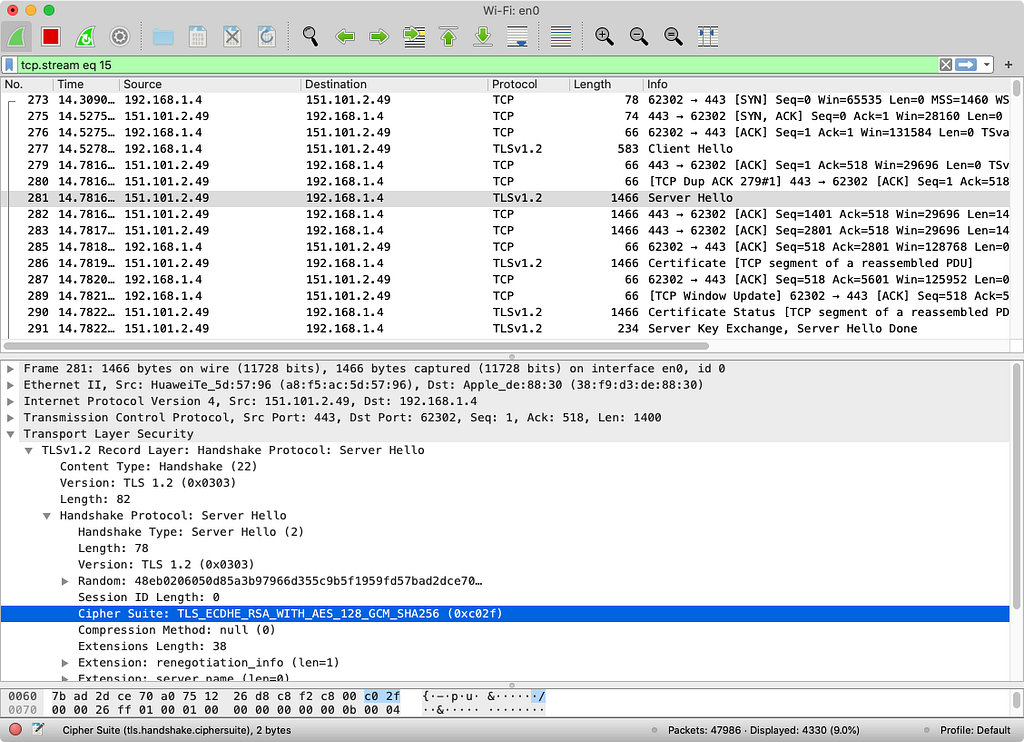Apply the display filter arrow button

966,65
